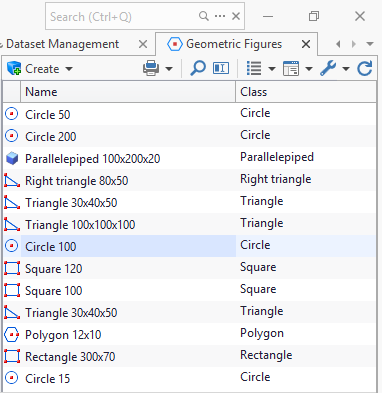This screenshot has width=382, height=393.
Task: Click the Circle 15 row icon
Action: click(12, 378)
